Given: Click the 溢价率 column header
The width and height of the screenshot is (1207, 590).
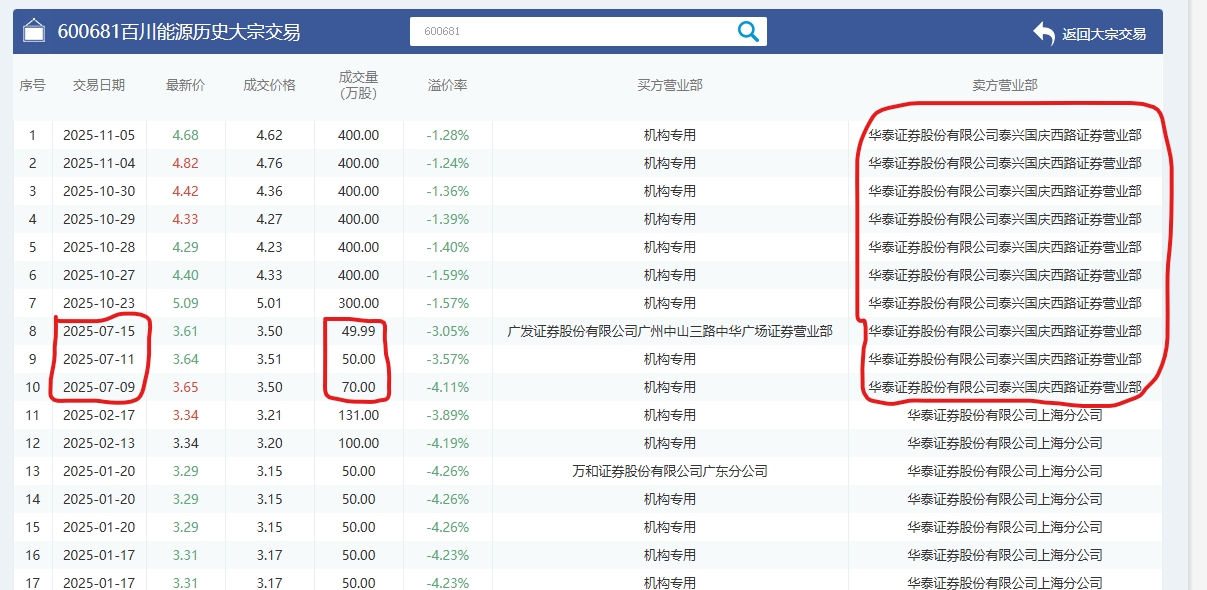Looking at the screenshot, I should pos(447,85).
